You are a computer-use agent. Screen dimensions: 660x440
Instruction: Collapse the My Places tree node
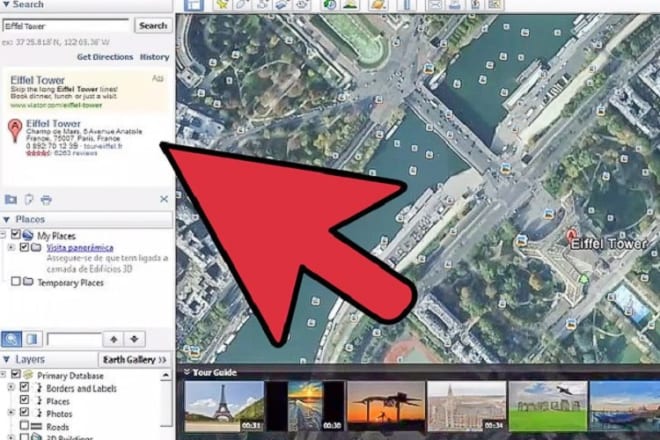[3, 235]
